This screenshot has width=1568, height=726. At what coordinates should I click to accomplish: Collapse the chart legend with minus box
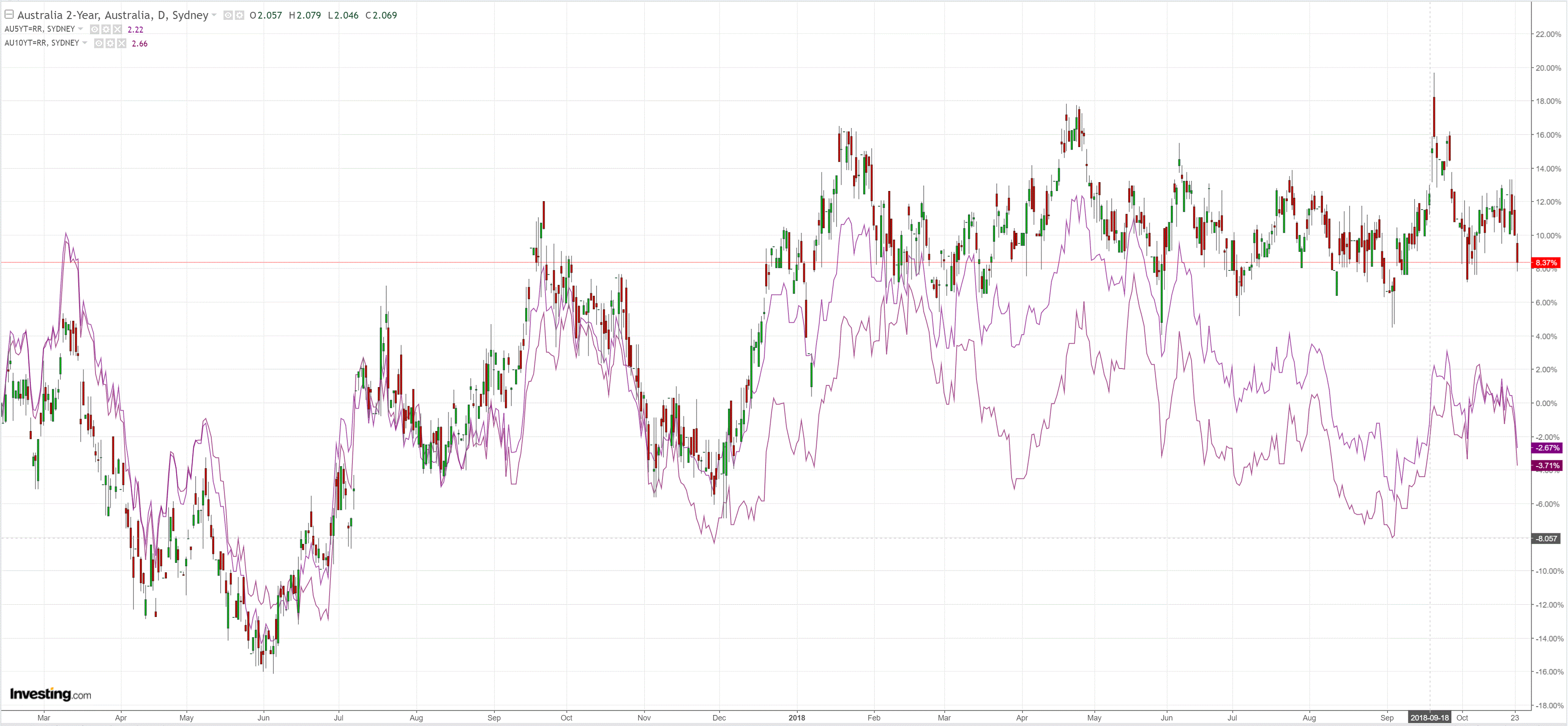pos(9,14)
